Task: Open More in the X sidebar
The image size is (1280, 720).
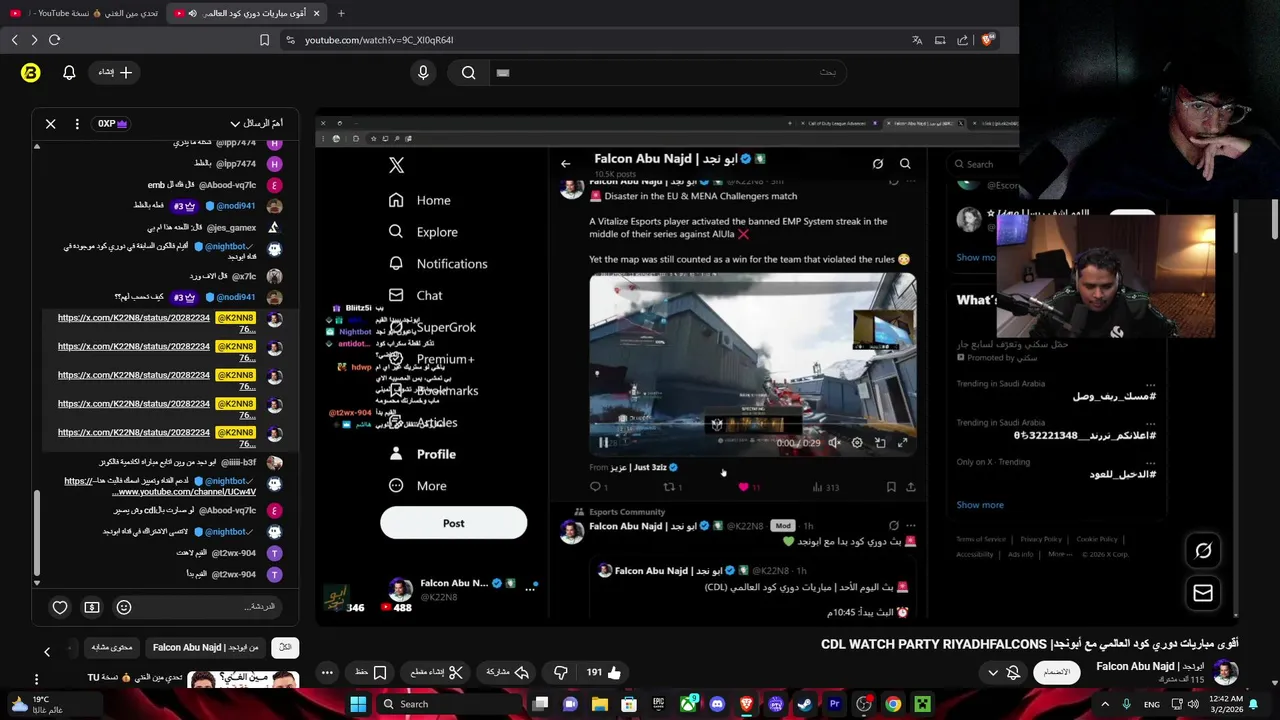Action: click(x=418, y=486)
